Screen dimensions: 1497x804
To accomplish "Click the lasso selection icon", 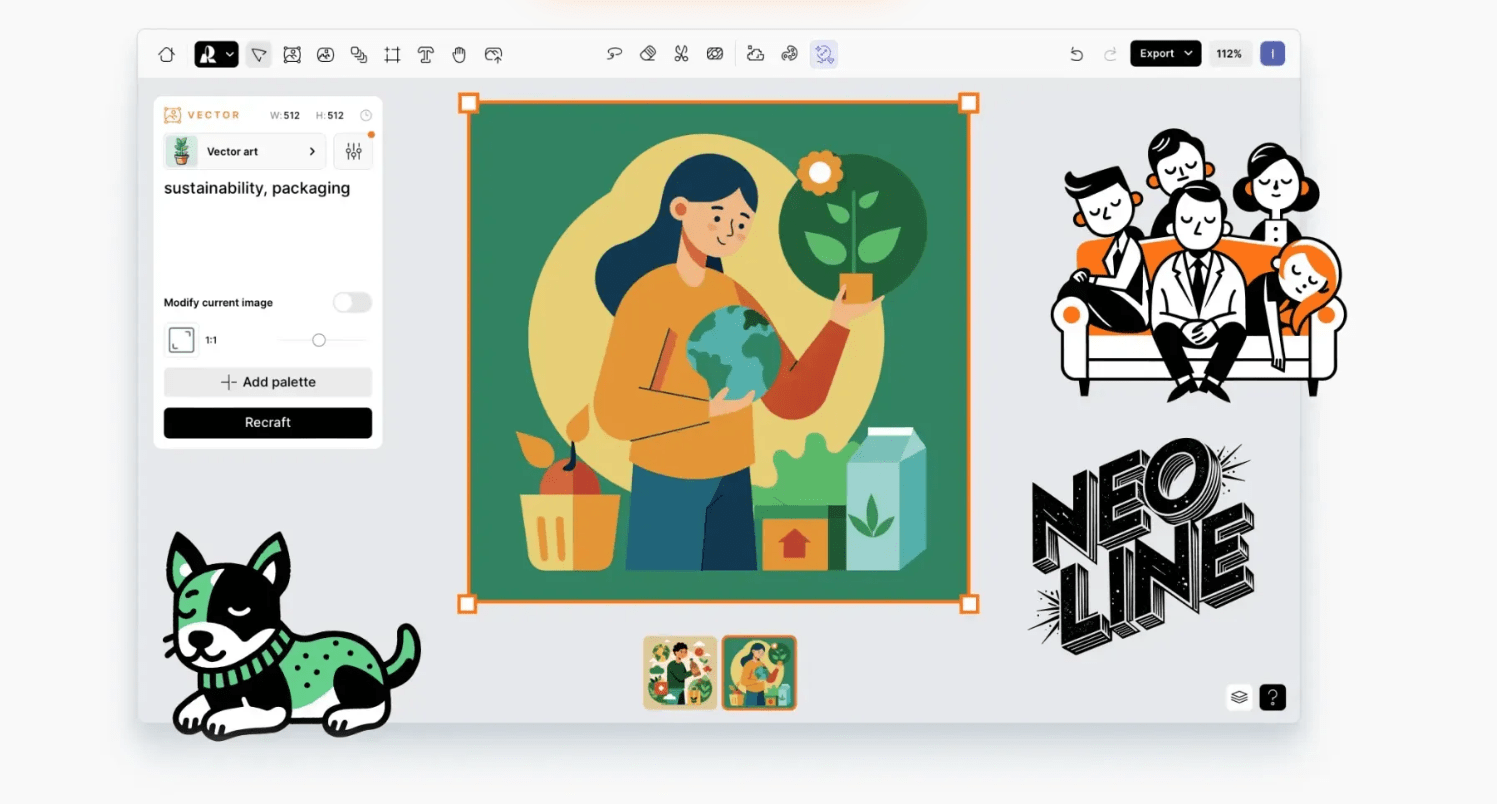I will (x=614, y=55).
